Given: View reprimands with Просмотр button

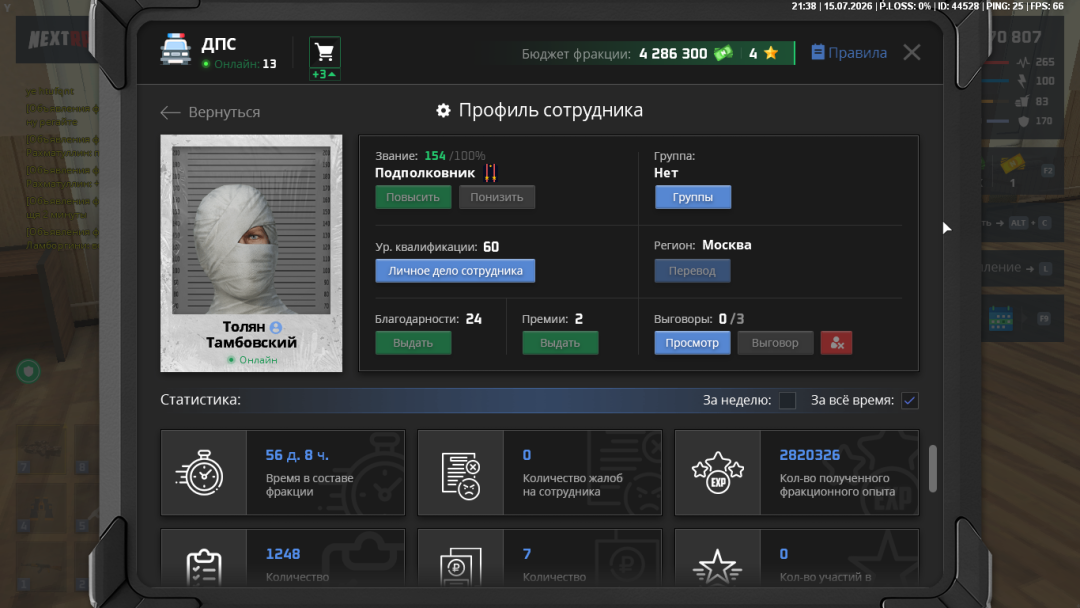Looking at the screenshot, I should click(692, 343).
